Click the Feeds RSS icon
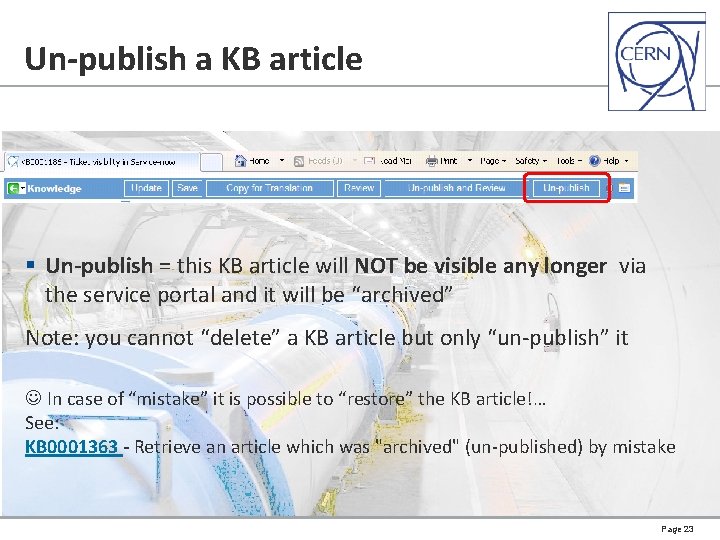 [299, 161]
